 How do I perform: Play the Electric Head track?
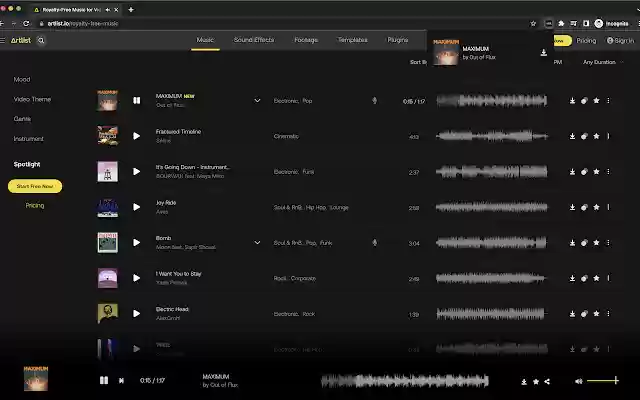(137, 313)
